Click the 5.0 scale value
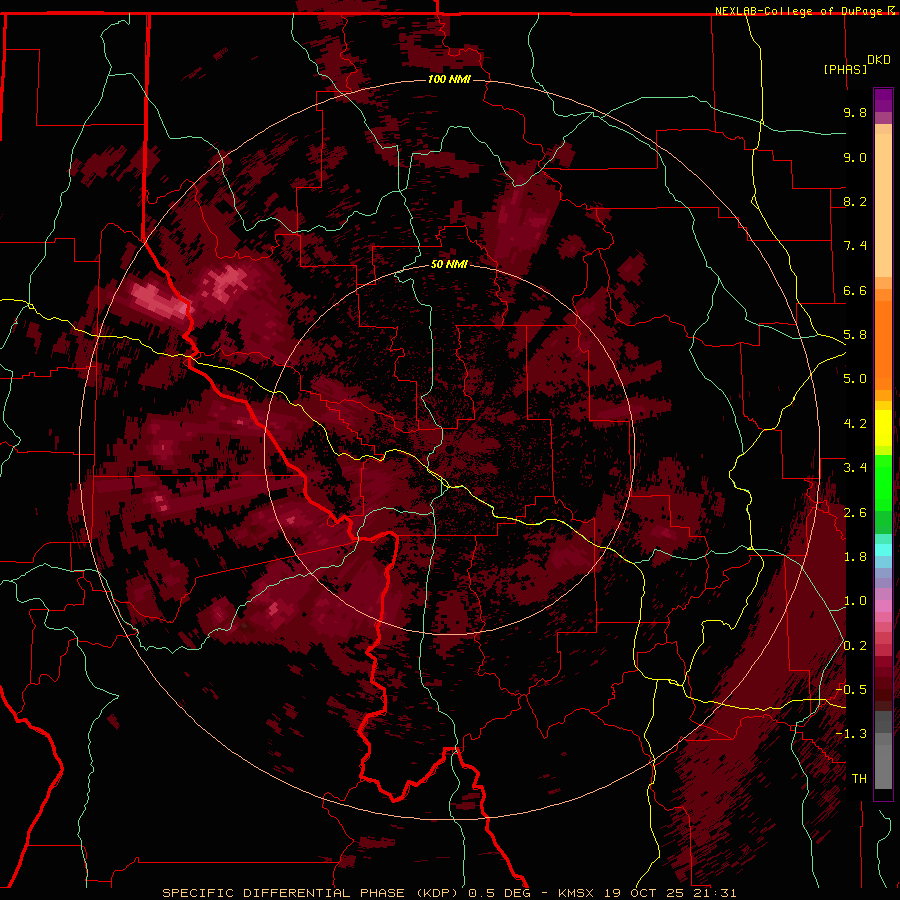 (855, 379)
